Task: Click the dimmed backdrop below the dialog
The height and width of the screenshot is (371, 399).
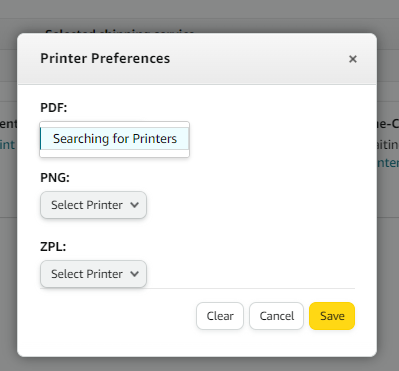Action: point(199,364)
